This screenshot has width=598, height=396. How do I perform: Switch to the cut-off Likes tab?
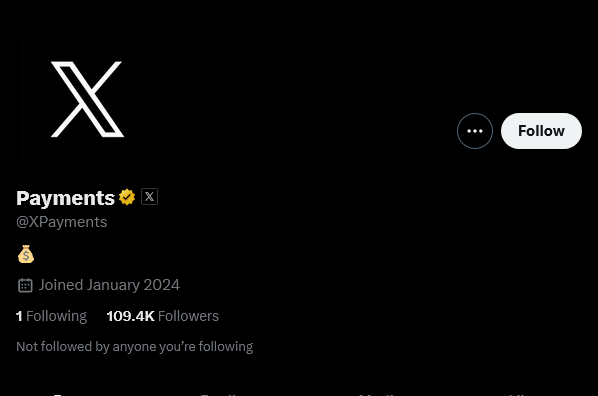[x=521, y=394]
